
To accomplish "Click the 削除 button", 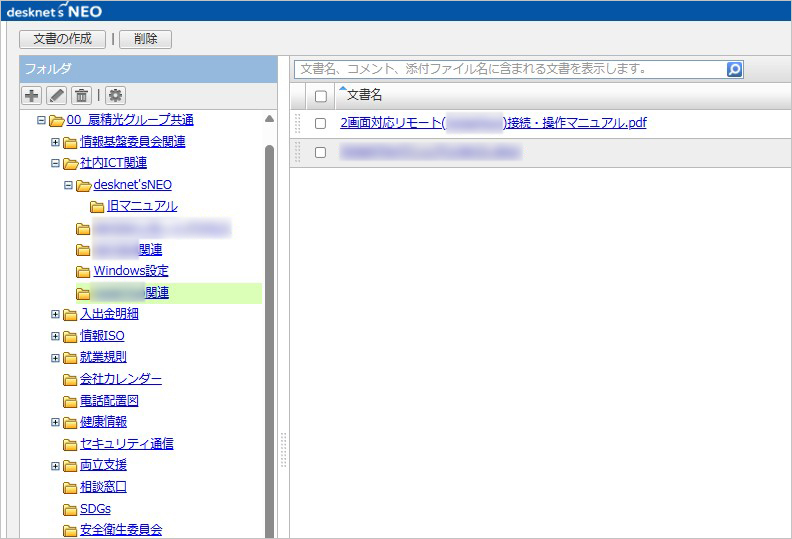I will 145,39.
